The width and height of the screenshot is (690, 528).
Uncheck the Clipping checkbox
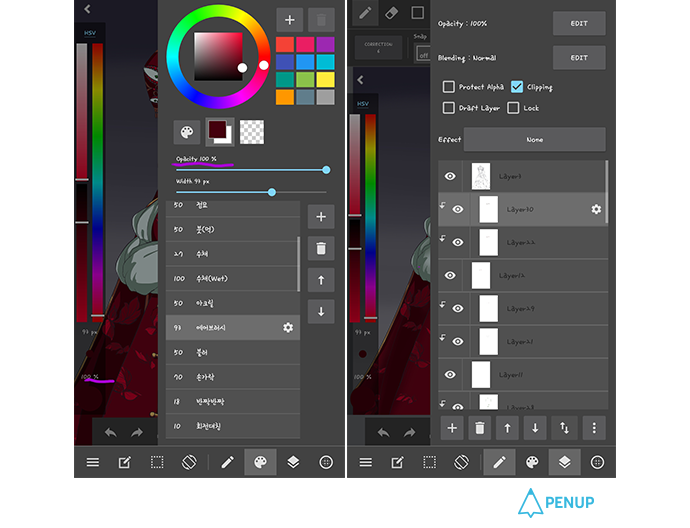pyautogui.click(x=517, y=87)
